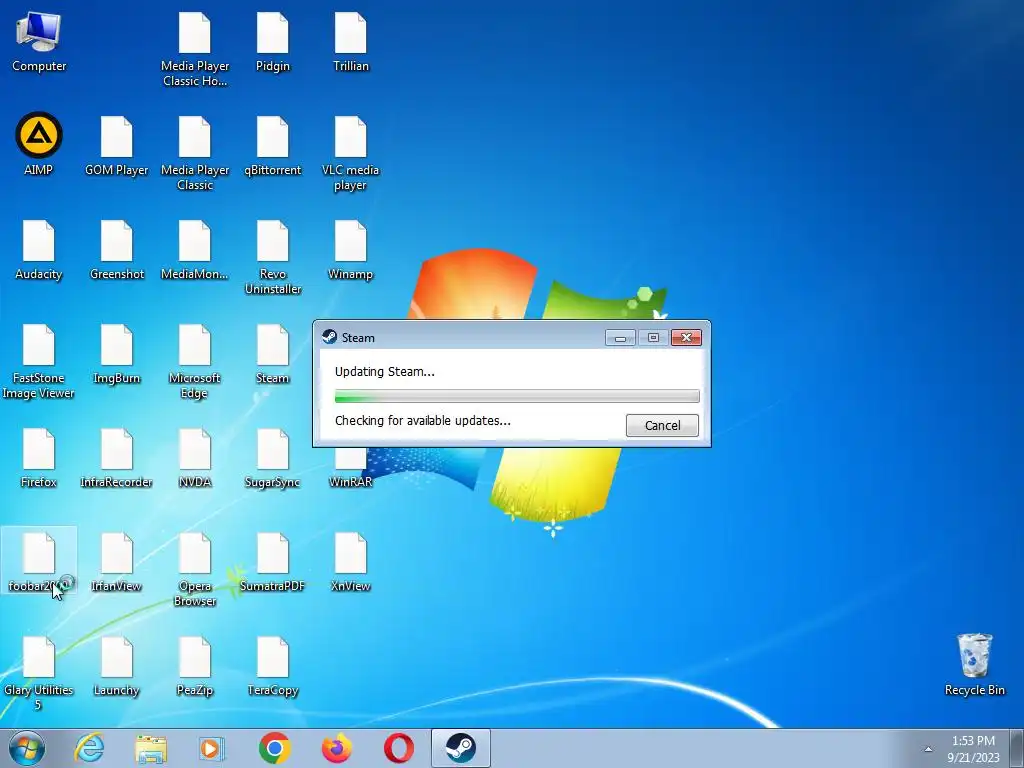Viewport: 1024px width, 768px height.
Task: Launch Firefox from the taskbar
Action: pos(336,748)
